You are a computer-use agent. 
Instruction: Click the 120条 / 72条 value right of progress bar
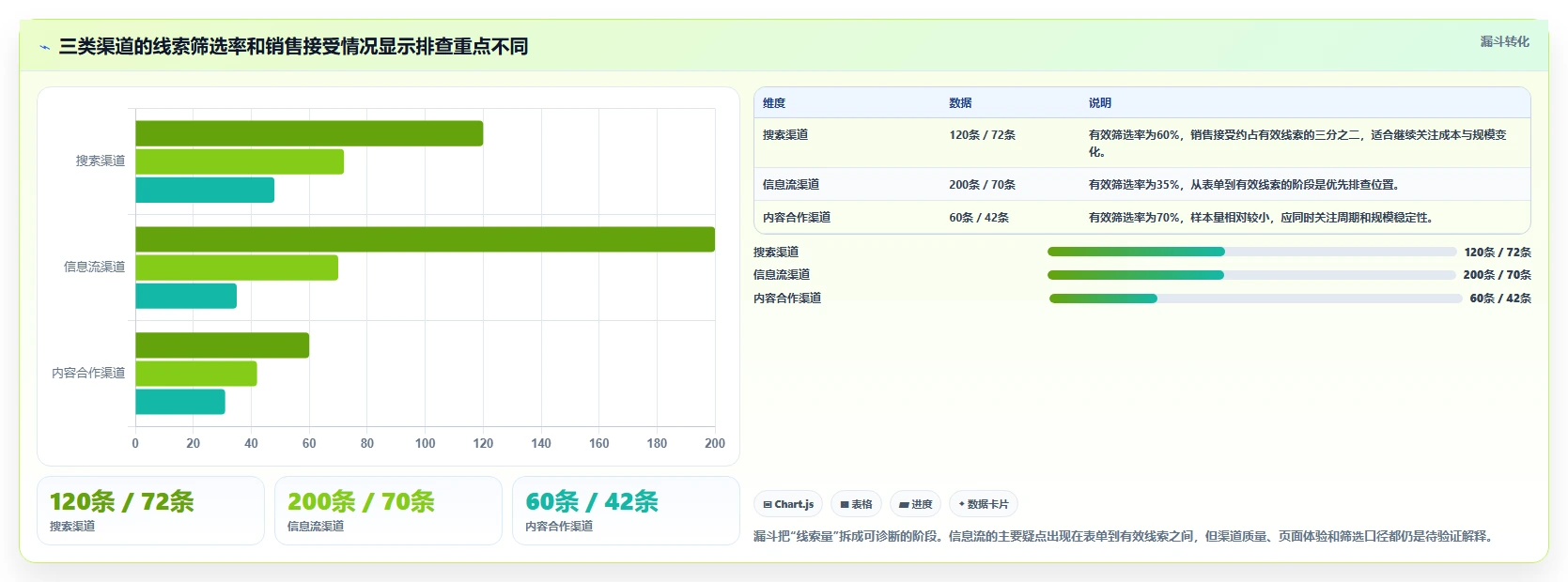pos(1498,253)
